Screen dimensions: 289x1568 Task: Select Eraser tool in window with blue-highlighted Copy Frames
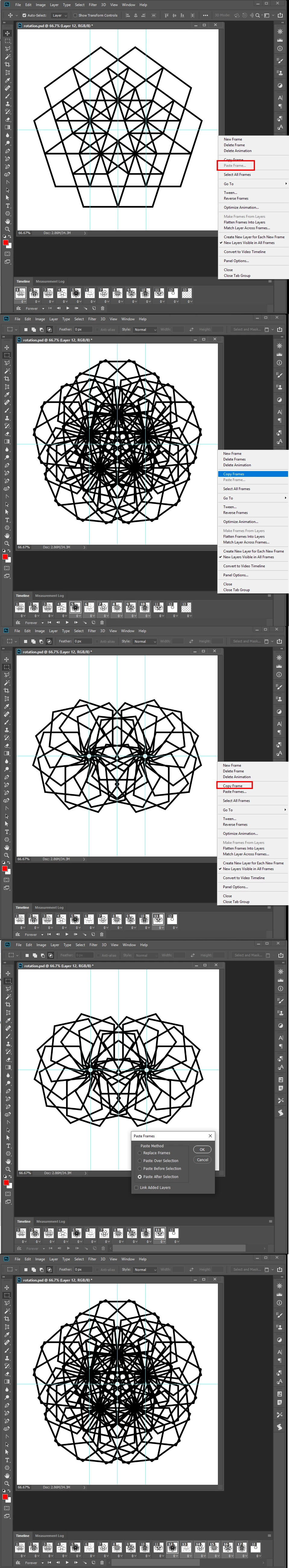tap(7, 433)
